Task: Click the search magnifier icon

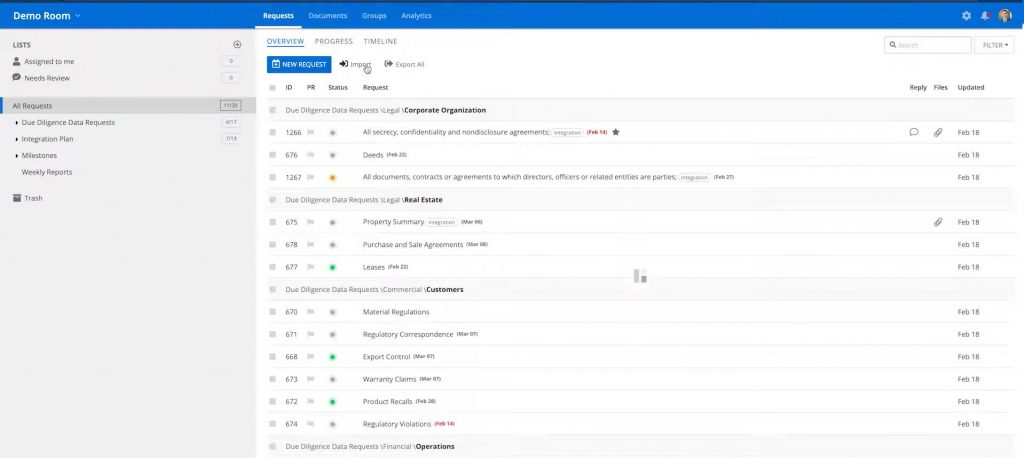Action: pos(893,45)
